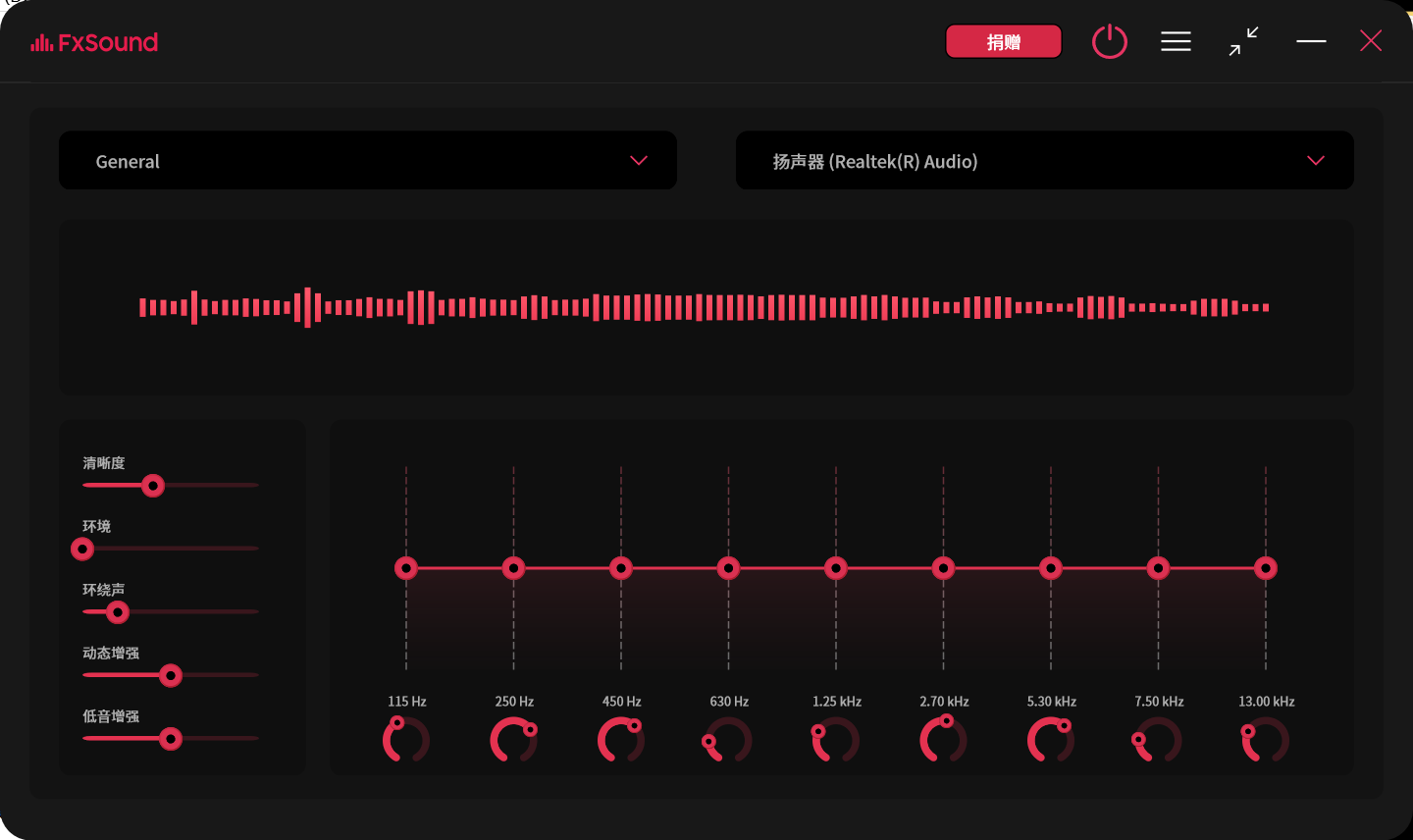Click the 动态增强 dynamic boost slider handle
The height and width of the screenshot is (840, 1413).
pyautogui.click(x=171, y=675)
